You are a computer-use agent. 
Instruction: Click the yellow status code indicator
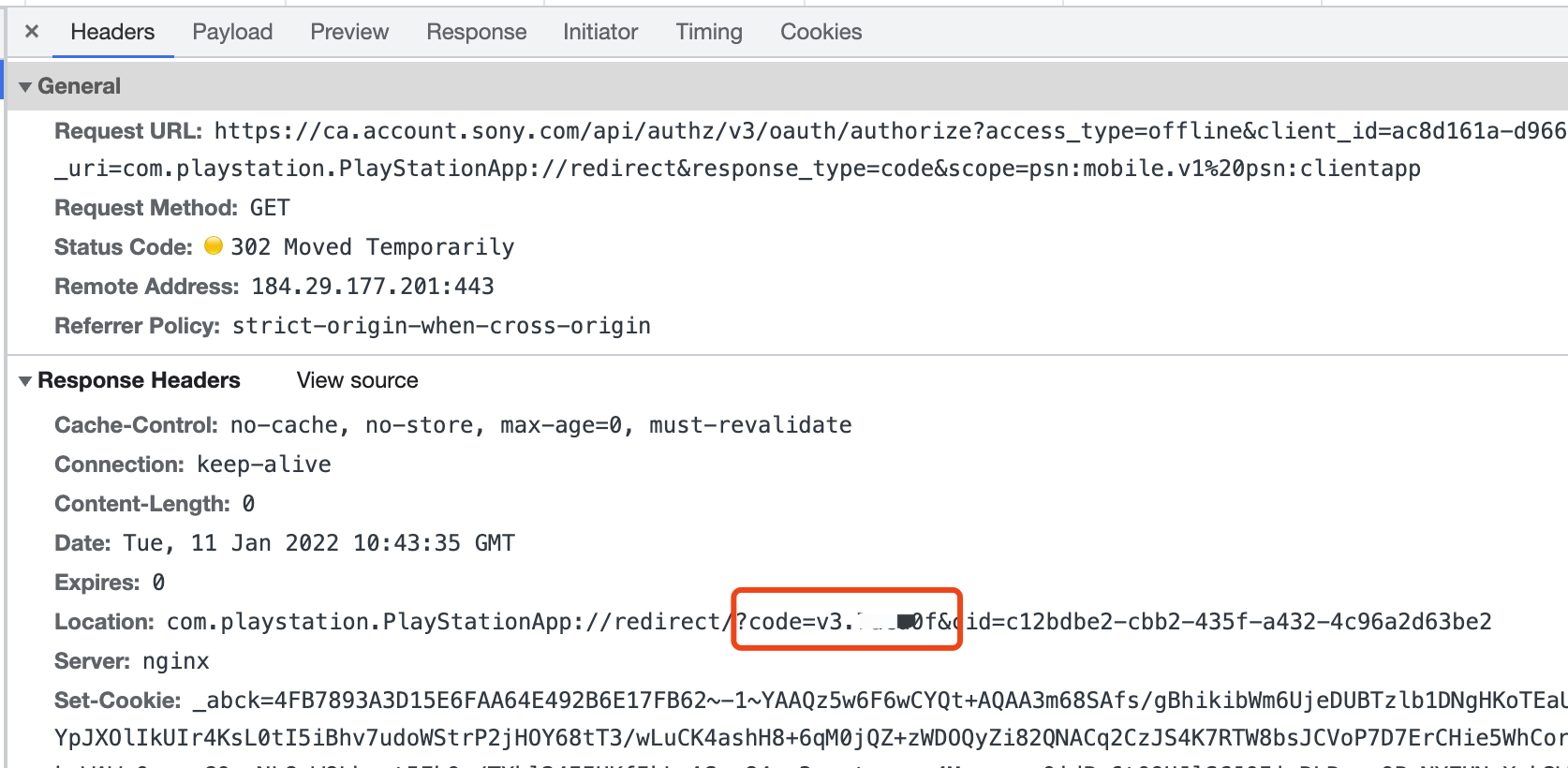point(214,245)
